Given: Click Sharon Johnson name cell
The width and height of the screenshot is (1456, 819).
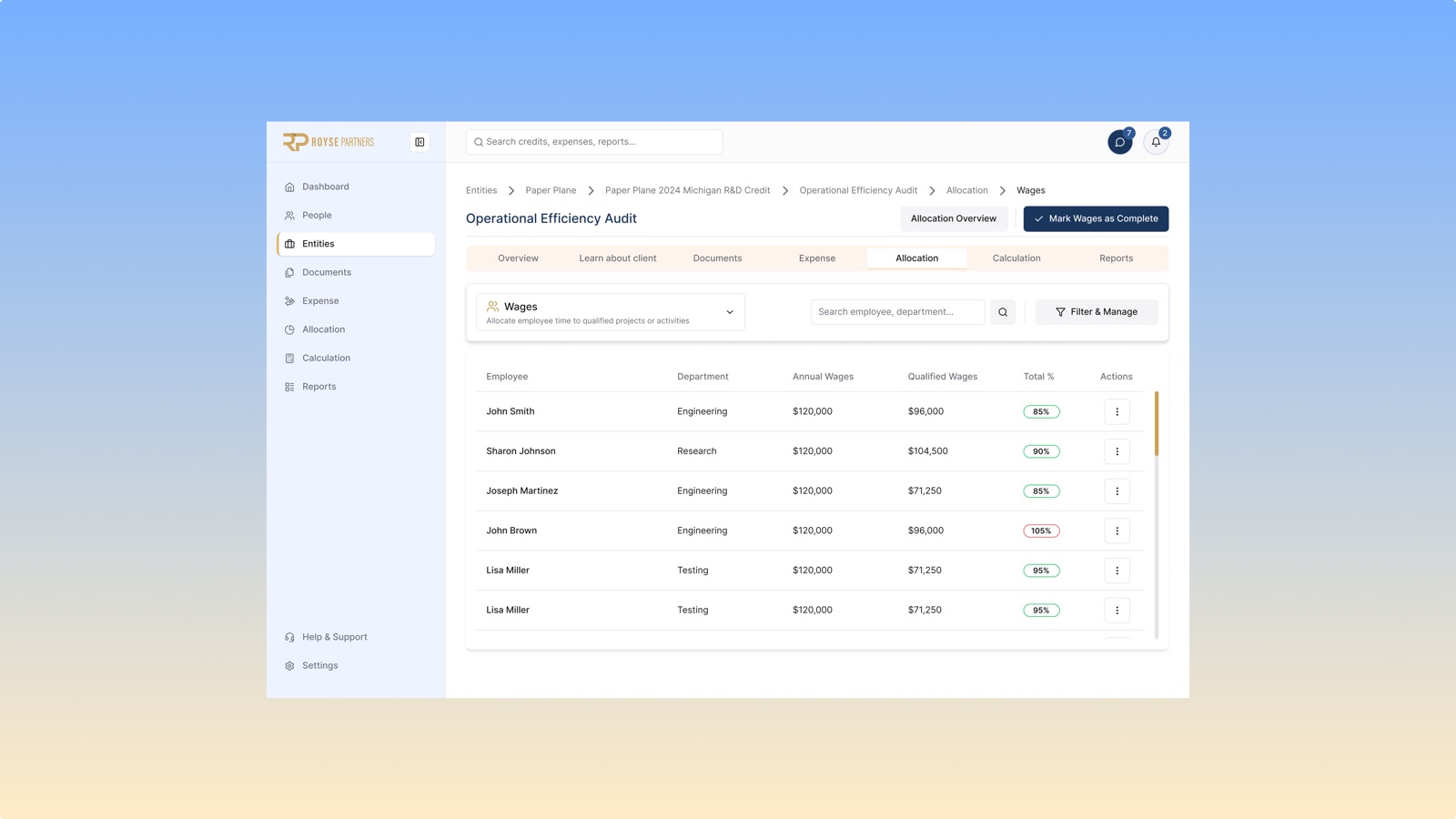Looking at the screenshot, I should (x=521, y=451).
